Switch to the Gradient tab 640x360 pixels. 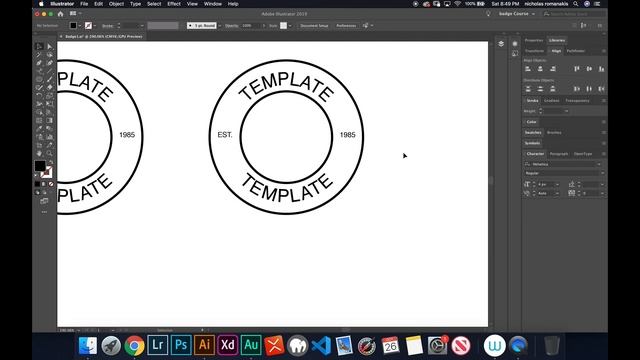(x=551, y=100)
